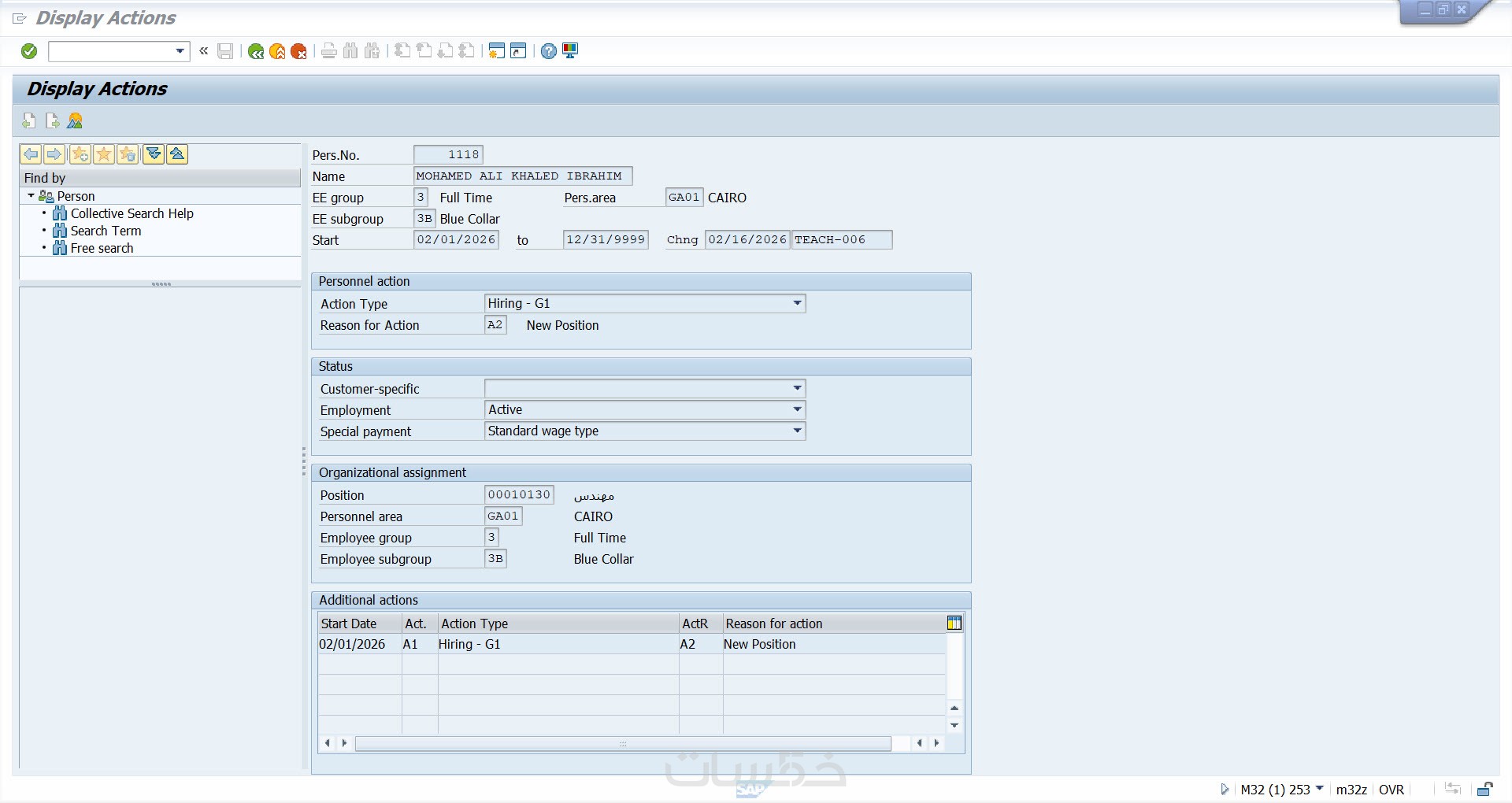Viewport: 1512px width, 803px height.
Task: Click the Print icon in the toolbar
Action: coord(329,51)
